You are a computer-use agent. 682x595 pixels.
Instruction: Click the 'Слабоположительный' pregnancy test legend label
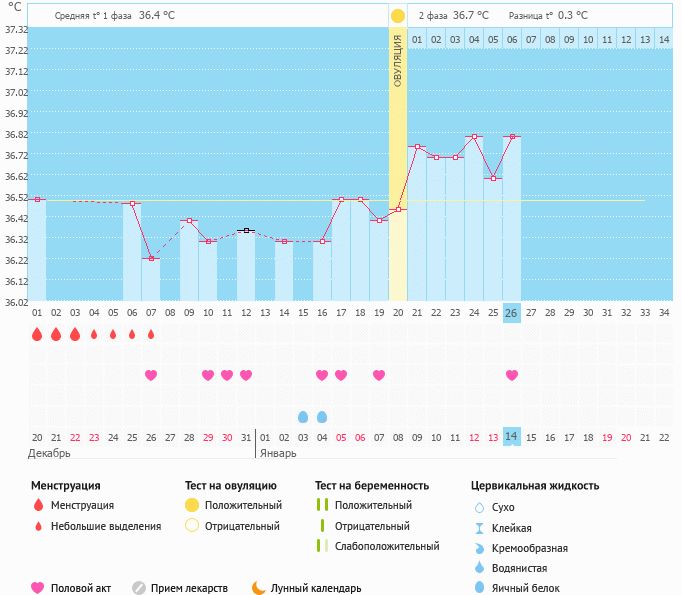coord(387,546)
